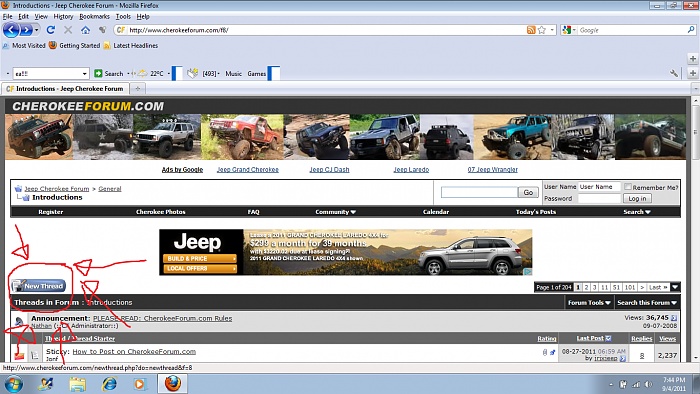Click the browser Forward arrow button
This screenshot has width=700, height=394.
(x=26, y=30)
